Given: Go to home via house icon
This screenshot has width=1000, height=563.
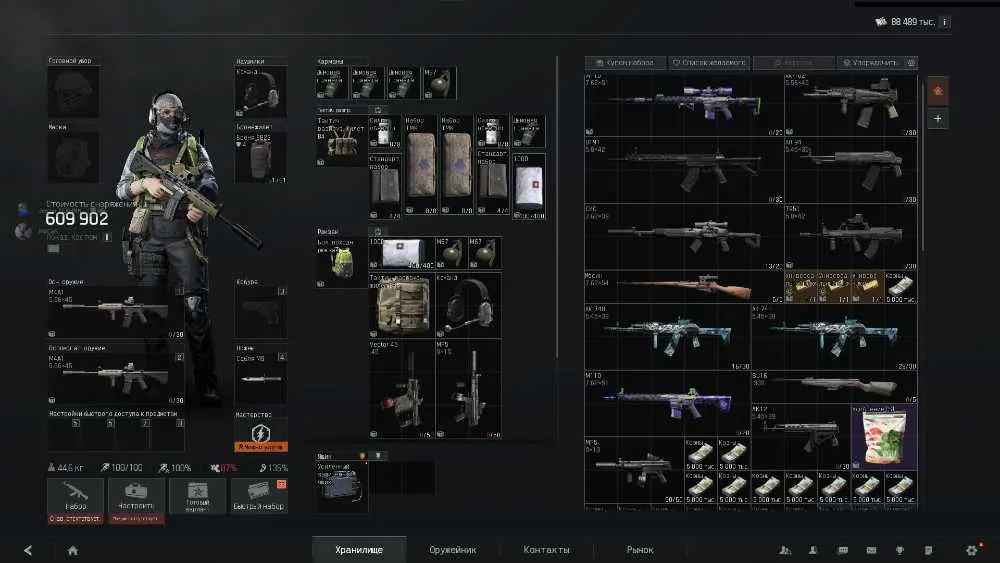Looking at the screenshot, I should 73,550.
